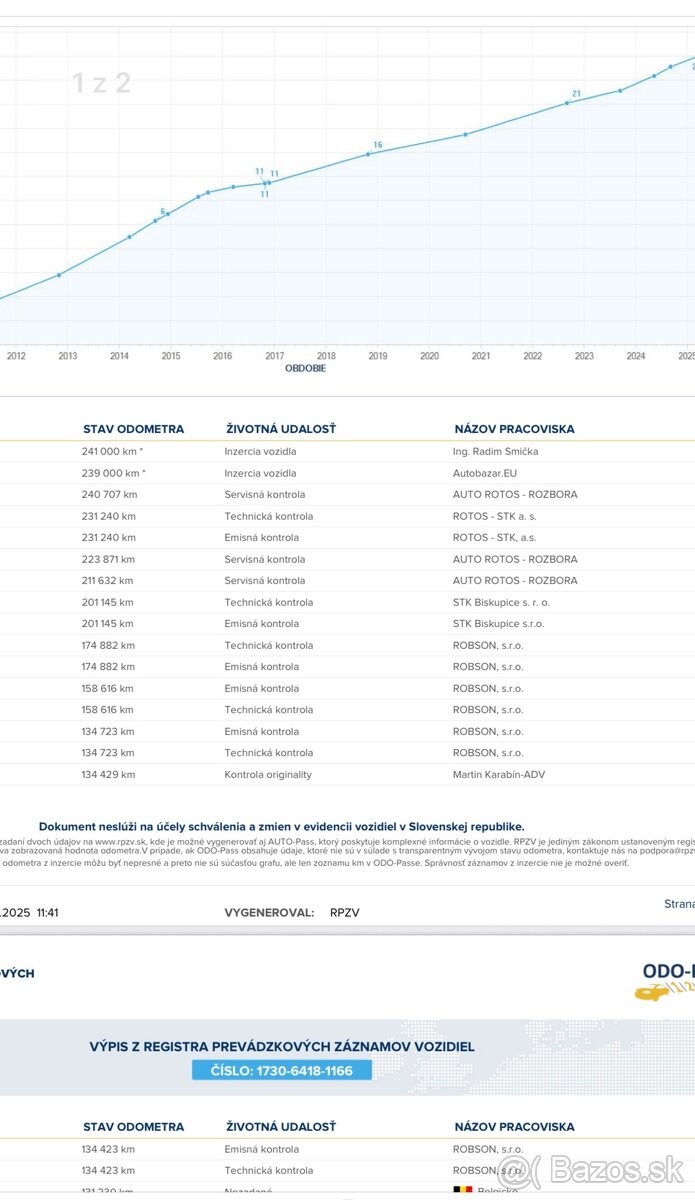Click the VYGENEROVAL: RPZV footer text
Viewport: 695px width, 1200px height.
pos(291,912)
